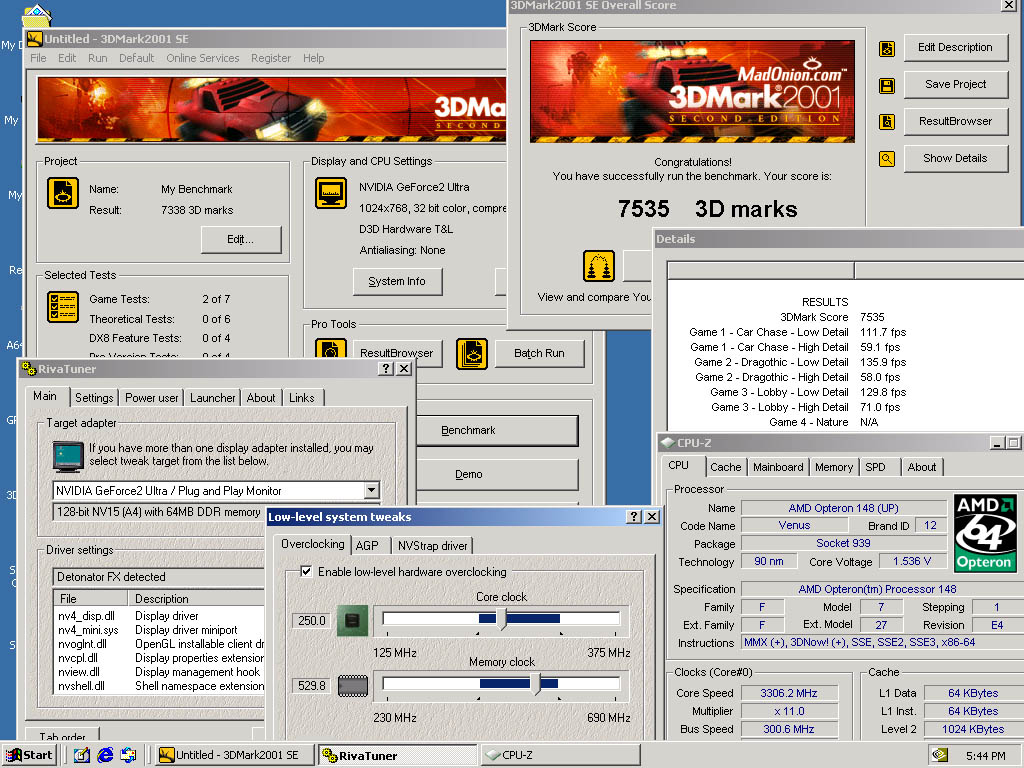Open the Run menu in 3DMark2001 SE
Image resolution: width=1024 pixels, height=768 pixels.
click(97, 58)
